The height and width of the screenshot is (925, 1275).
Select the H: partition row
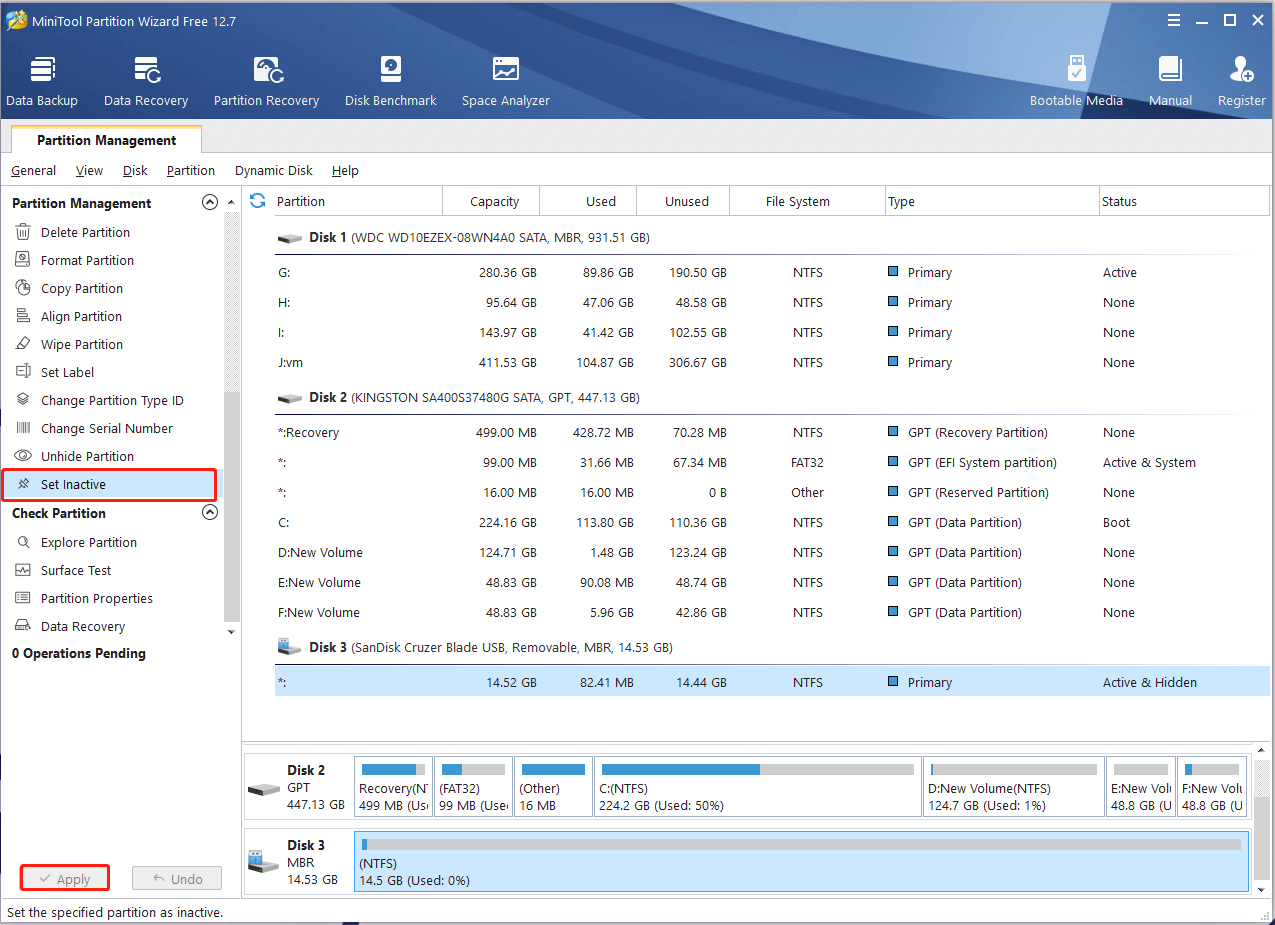click(x=772, y=302)
